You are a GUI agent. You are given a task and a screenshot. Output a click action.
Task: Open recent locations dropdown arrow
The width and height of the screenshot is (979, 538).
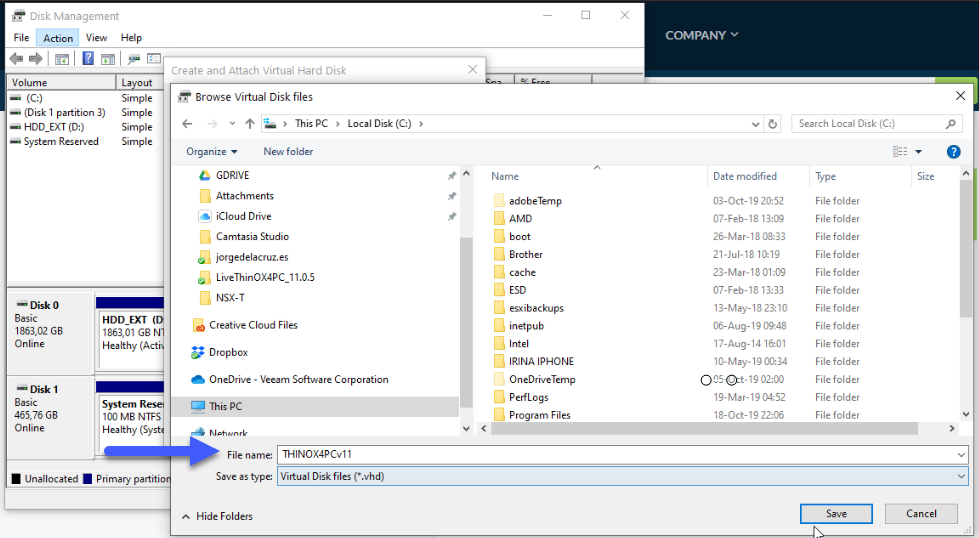pyautogui.click(x=232, y=124)
